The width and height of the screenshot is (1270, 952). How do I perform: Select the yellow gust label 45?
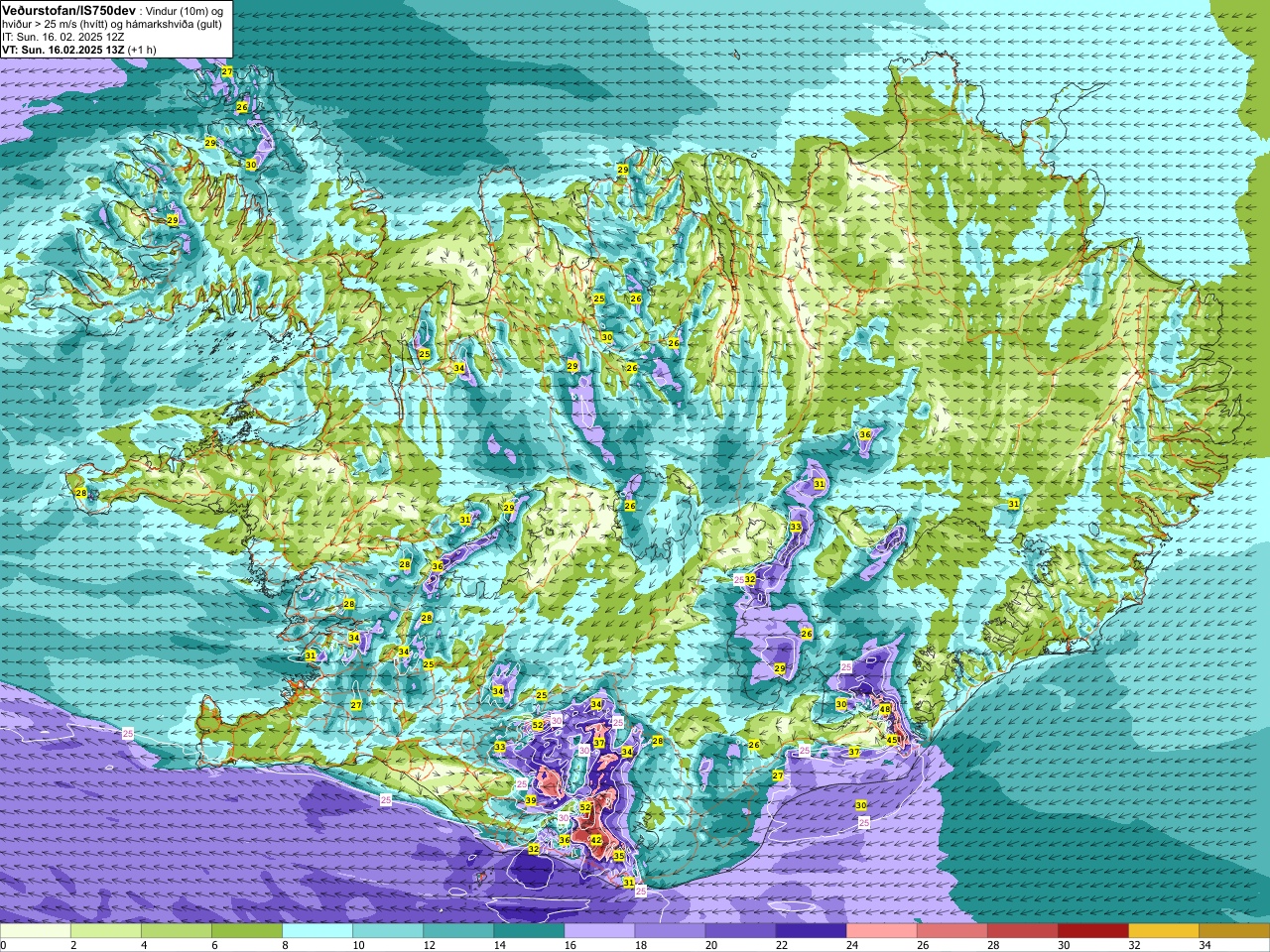click(x=892, y=740)
